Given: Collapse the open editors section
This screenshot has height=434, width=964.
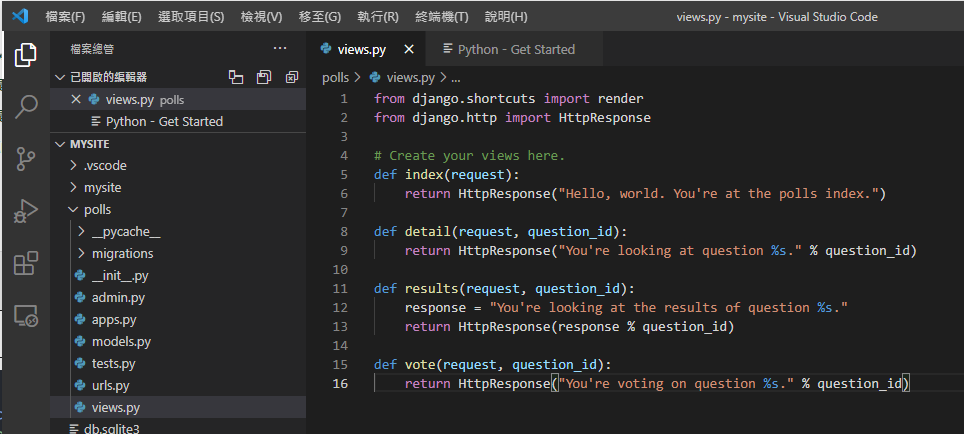Looking at the screenshot, I should click(59, 77).
